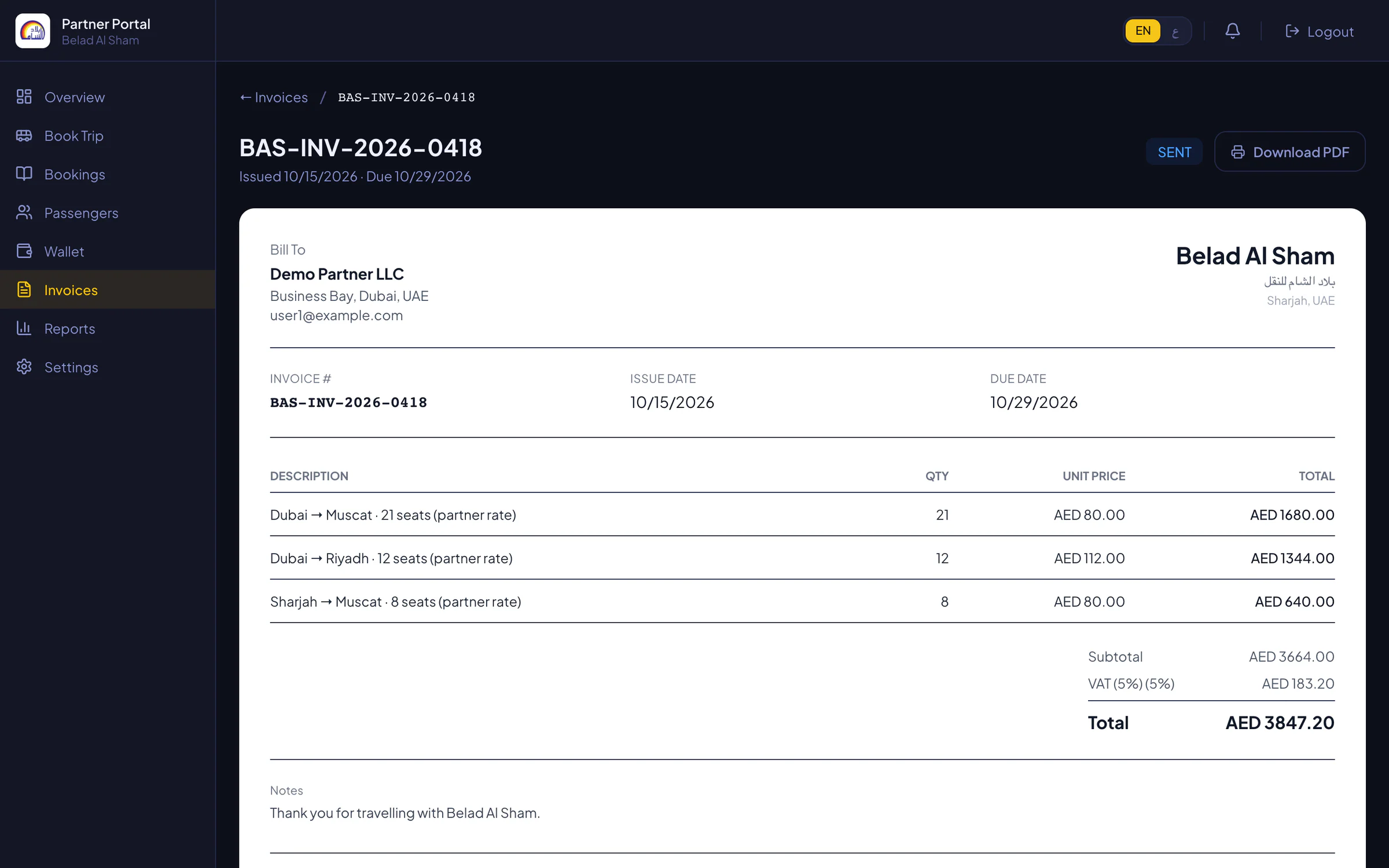The width and height of the screenshot is (1389, 868).
Task: Click the Invoices document icon
Action: [x=24, y=289]
